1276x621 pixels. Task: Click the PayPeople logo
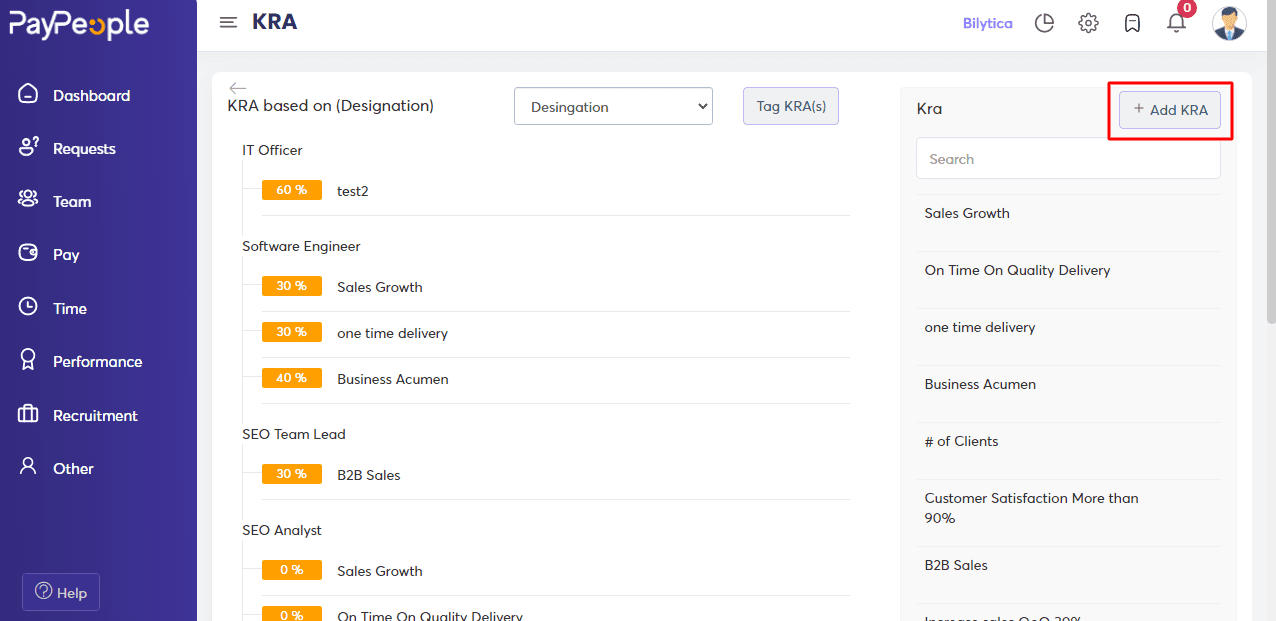pyautogui.click(x=79, y=24)
